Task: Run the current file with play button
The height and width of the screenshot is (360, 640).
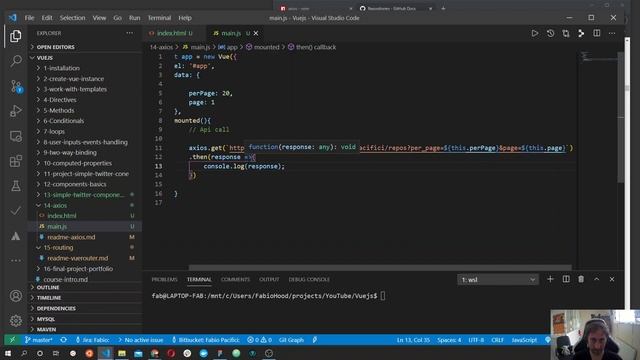Action: 535,33
